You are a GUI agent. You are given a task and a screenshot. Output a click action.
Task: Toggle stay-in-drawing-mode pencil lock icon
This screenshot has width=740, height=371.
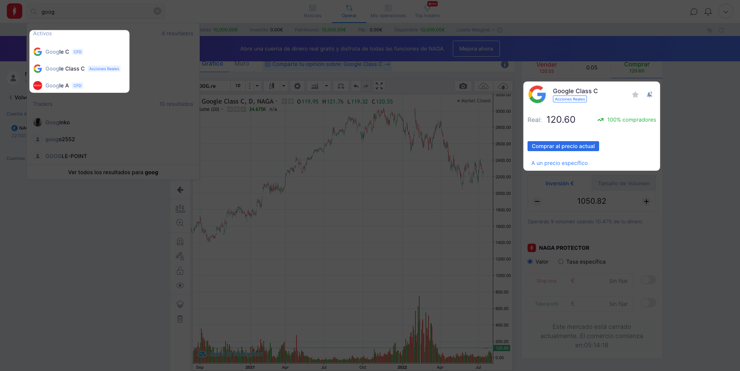point(180,256)
